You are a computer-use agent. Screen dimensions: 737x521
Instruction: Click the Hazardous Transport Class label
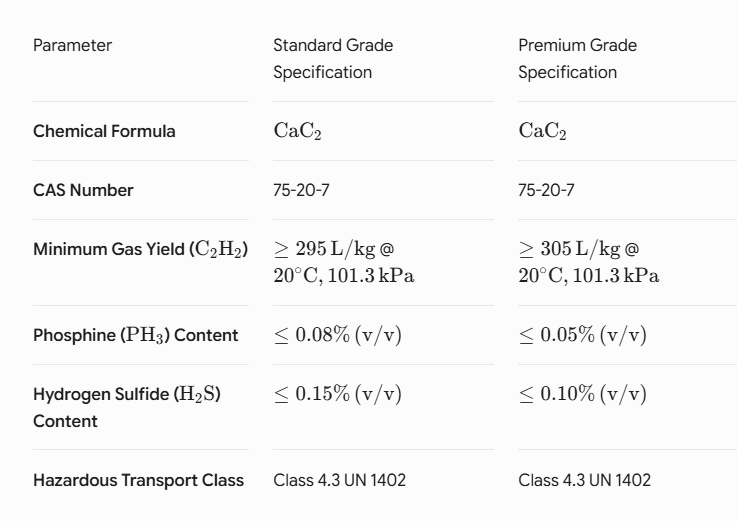pos(138,481)
